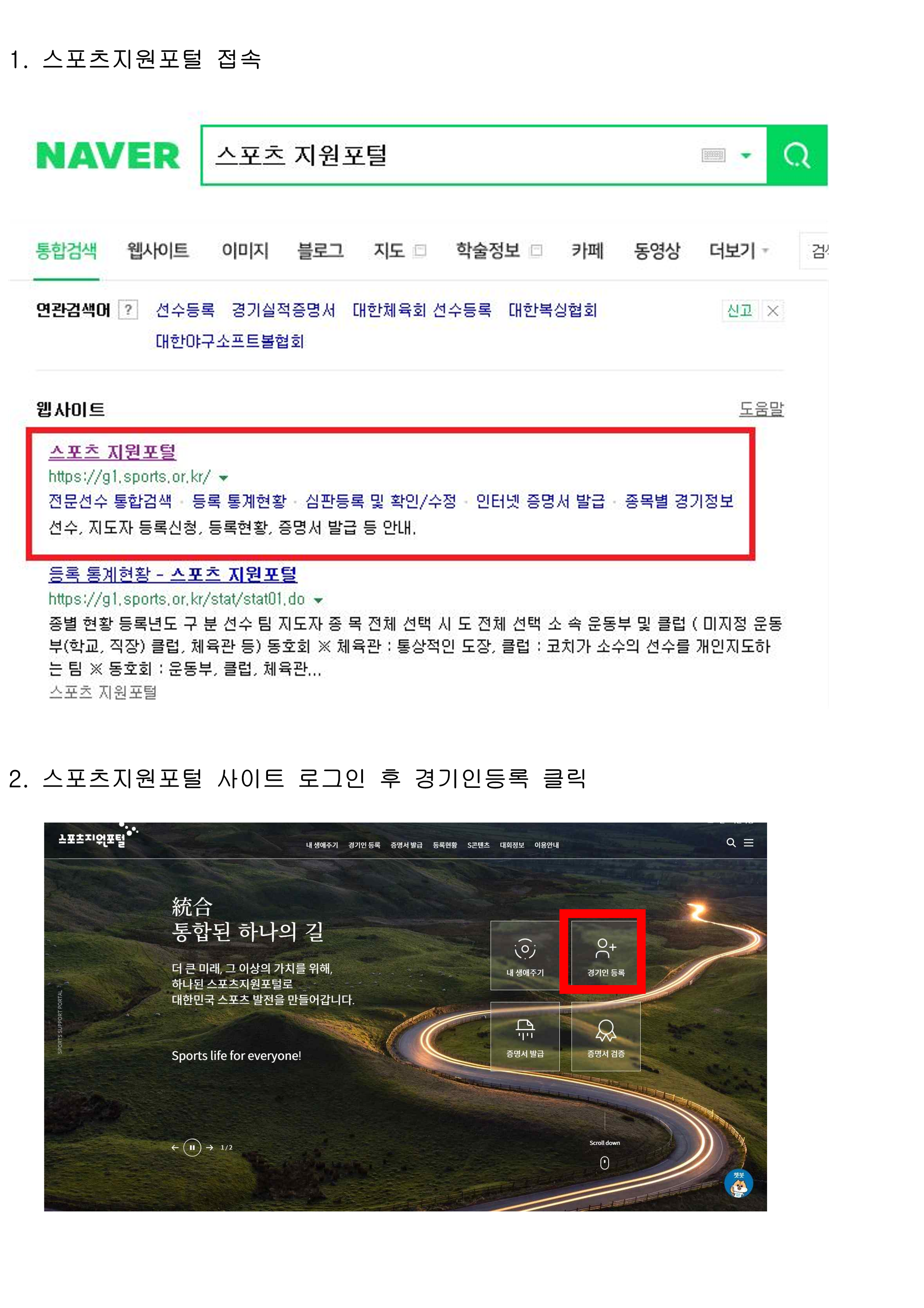Expand the arrow beside https://g1.sports.or.kr/
Screen dimensions: 924x1308
pyautogui.click(x=224, y=477)
